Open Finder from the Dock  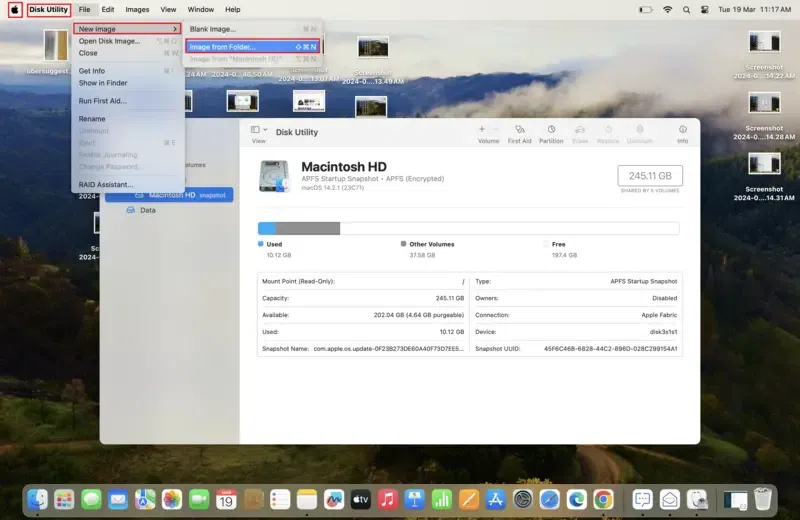tap(38, 500)
